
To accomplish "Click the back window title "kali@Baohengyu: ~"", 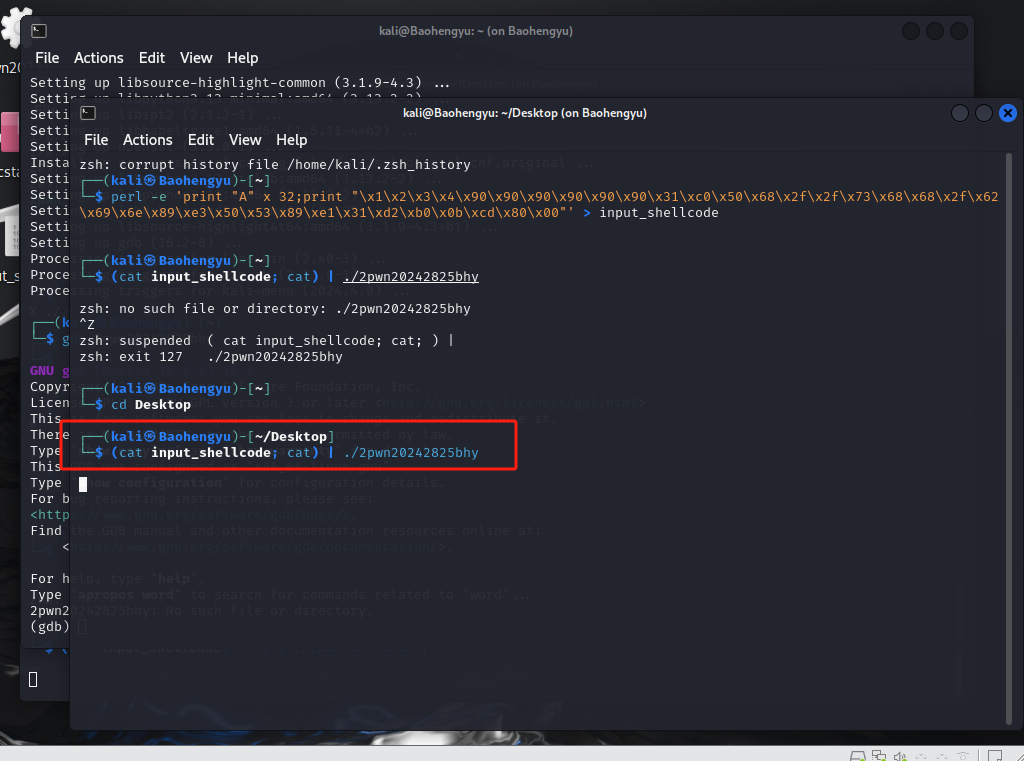I will pos(475,31).
